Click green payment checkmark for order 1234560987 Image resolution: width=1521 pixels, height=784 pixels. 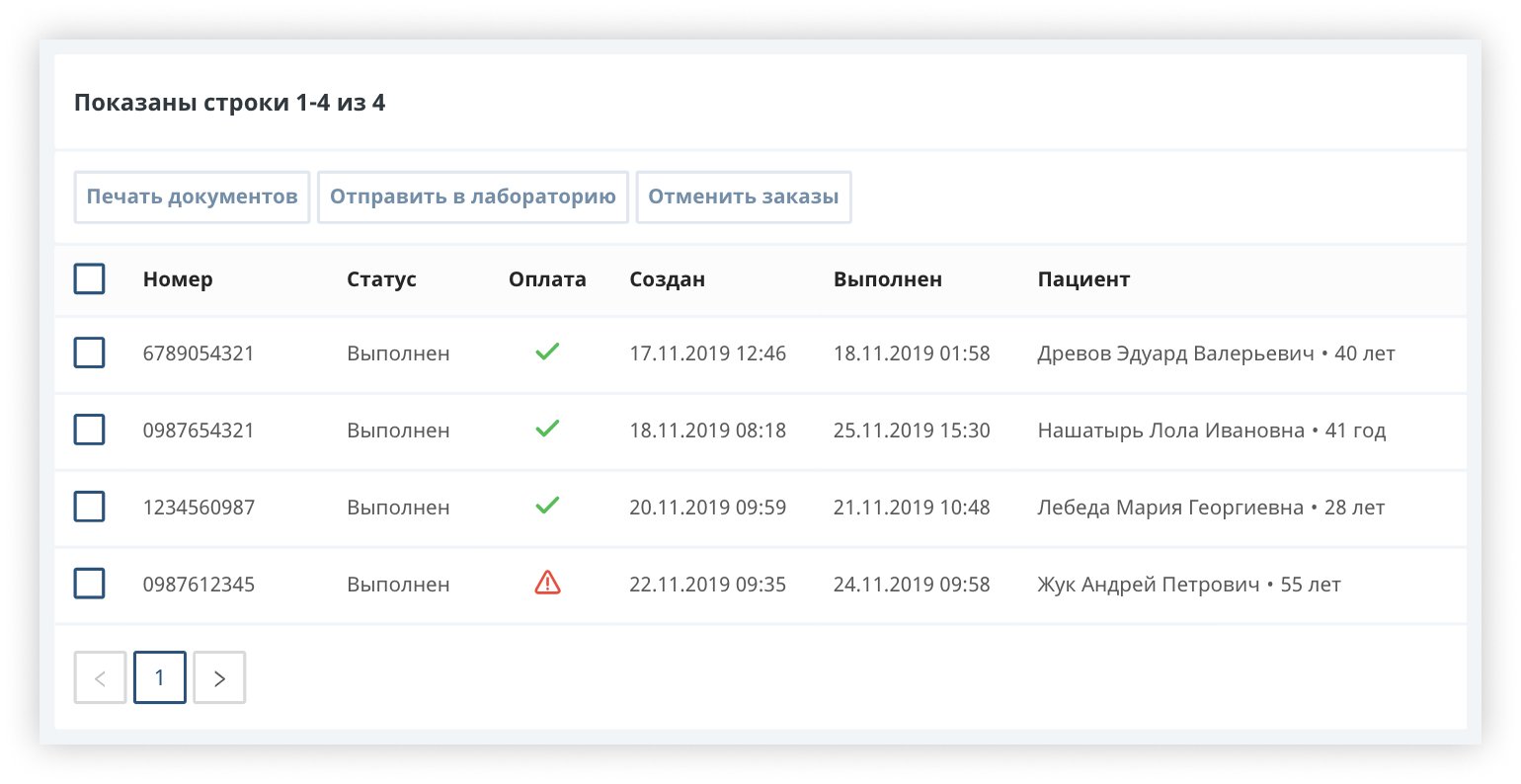(547, 506)
